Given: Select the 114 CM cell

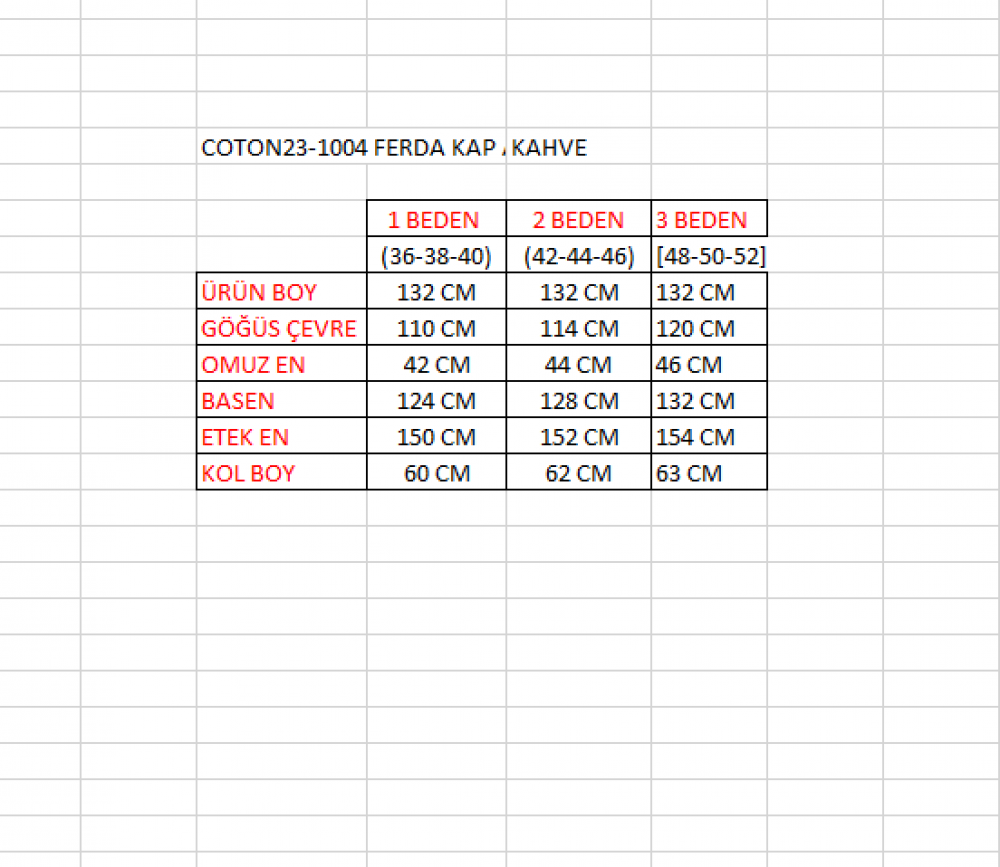Looking at the screenshot, I should [578, 328].
